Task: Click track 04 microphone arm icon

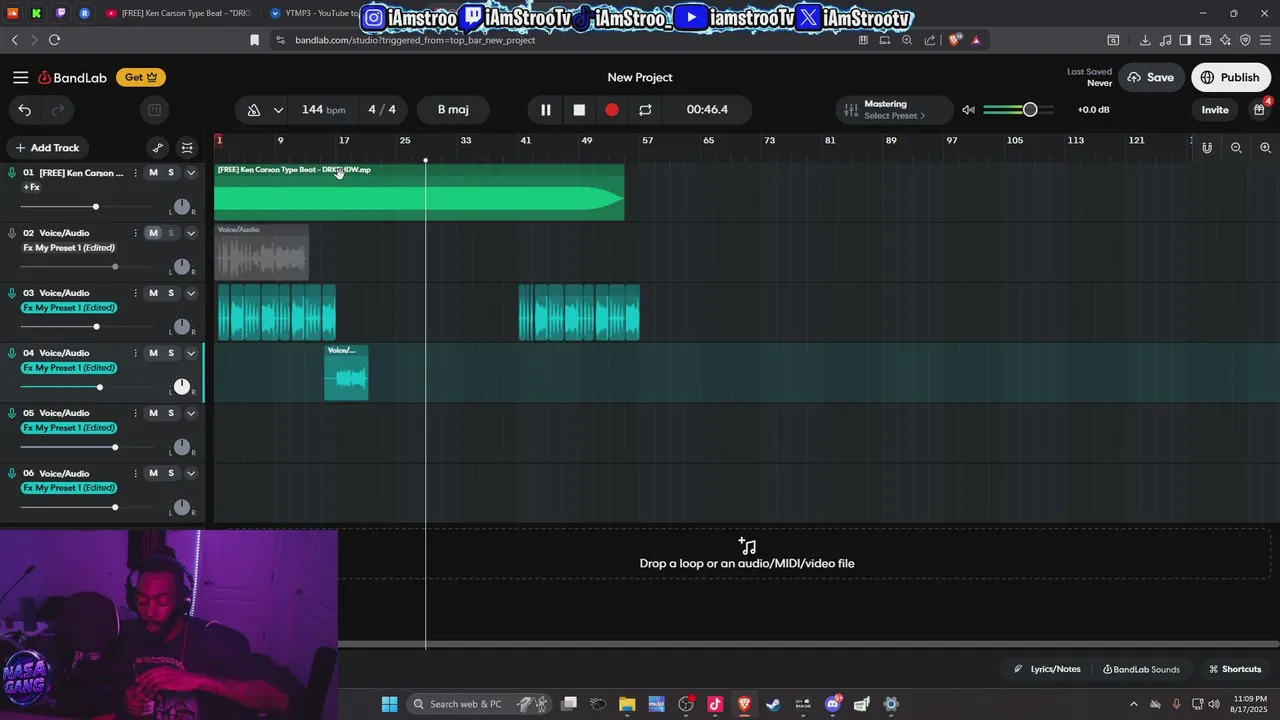Action: pyautogui.click(x=12, y=353)
